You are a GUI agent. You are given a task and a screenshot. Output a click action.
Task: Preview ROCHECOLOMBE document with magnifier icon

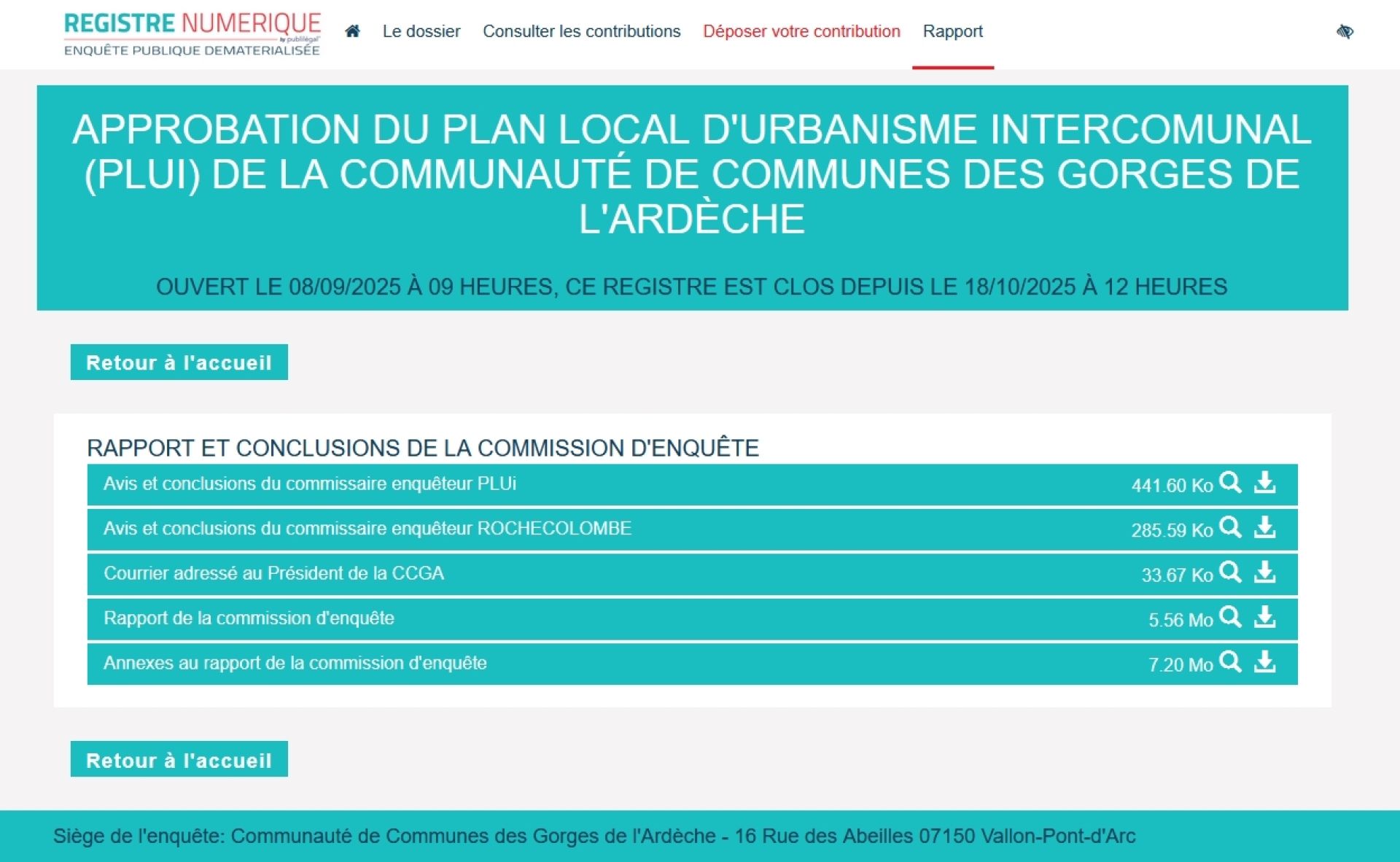click(x=1230, y=527)
